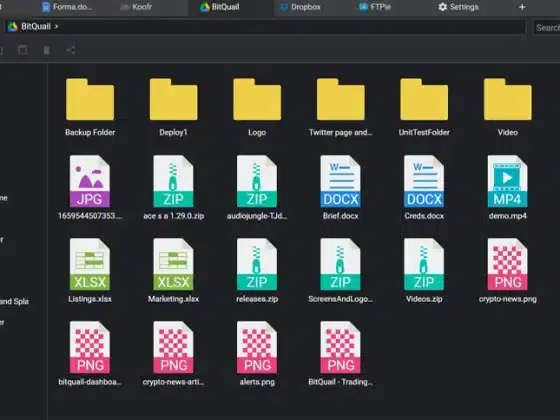Open the Twitter page and... folder icon
Viewport: 560px width, 420px height.
click(x=341, y=99)
